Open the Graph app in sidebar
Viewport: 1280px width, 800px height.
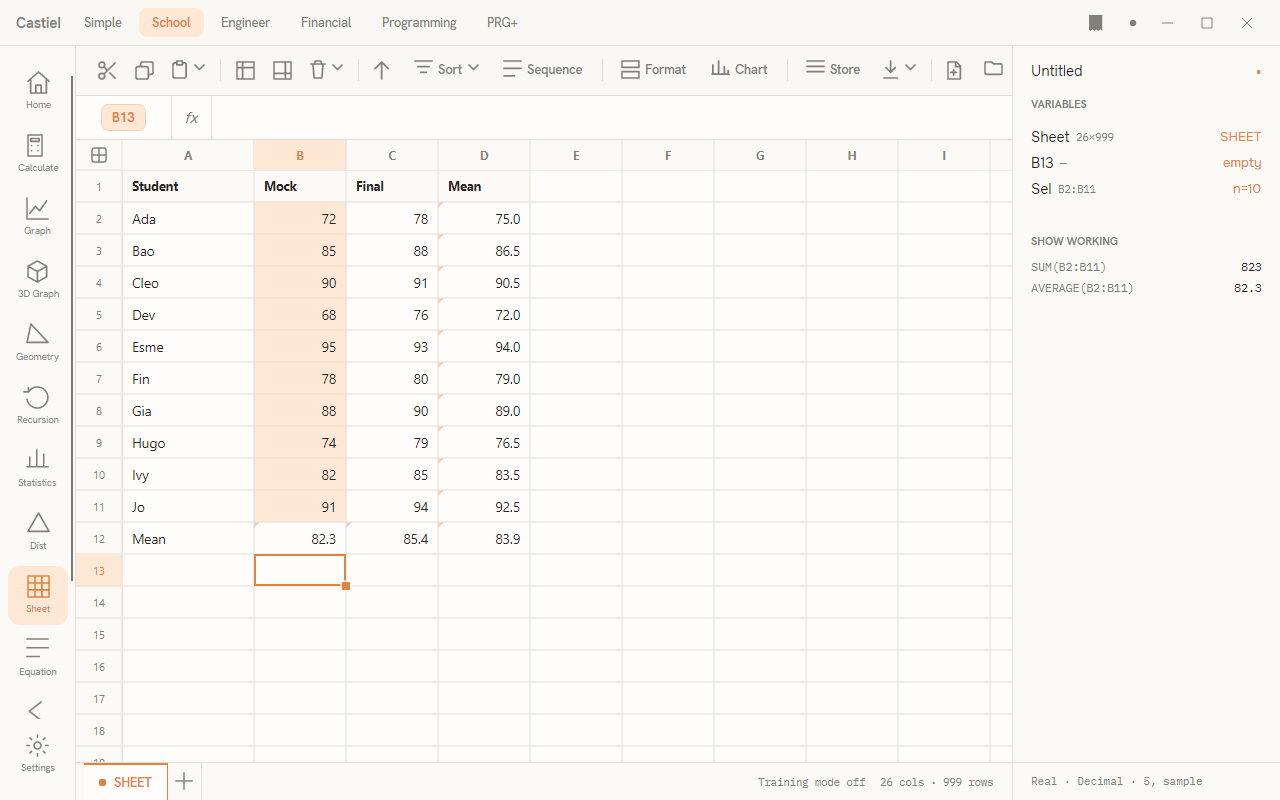38,216
